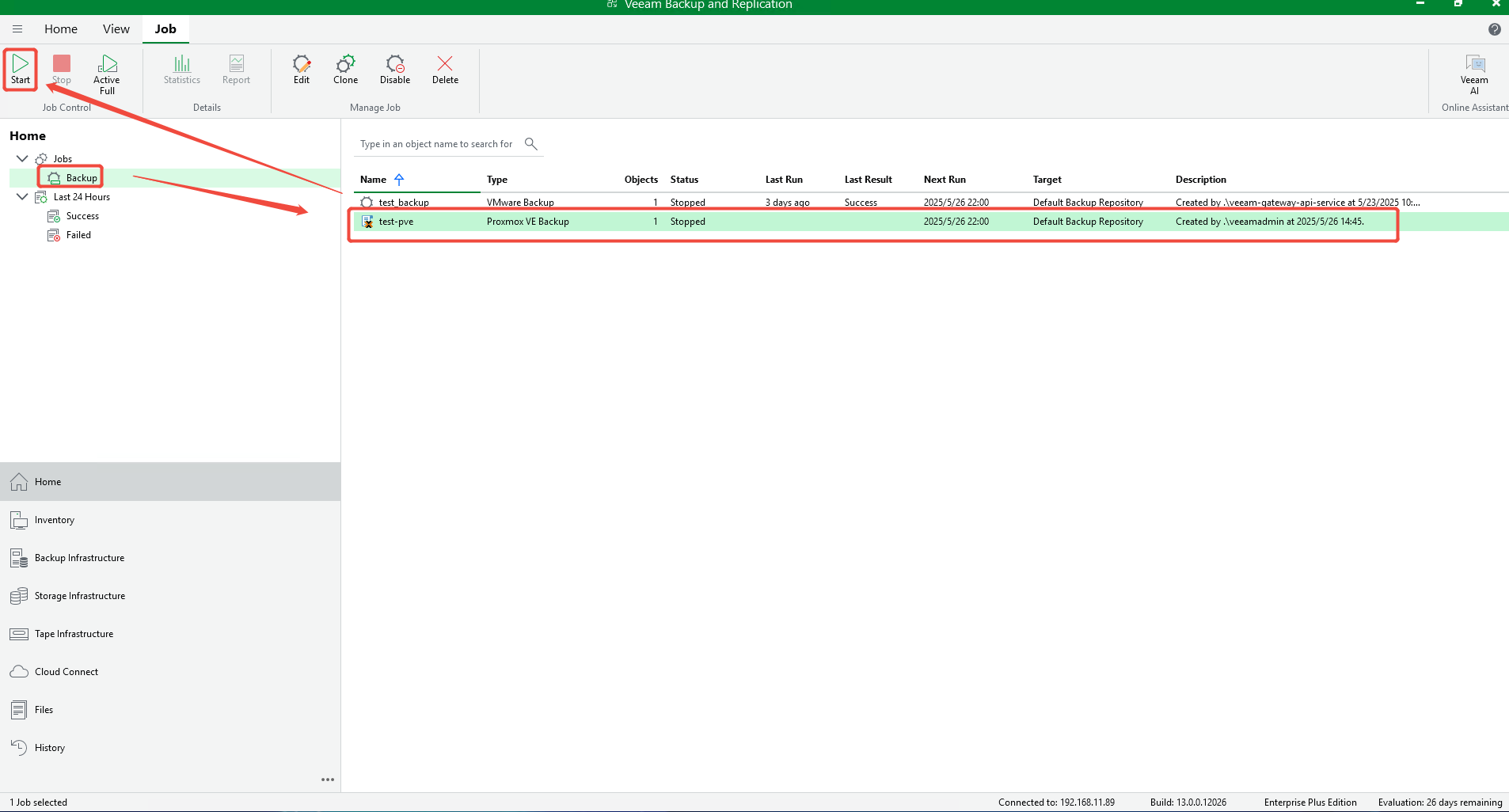Sort by the Next Run column
1509x812 pixels.
coord(945,180)
